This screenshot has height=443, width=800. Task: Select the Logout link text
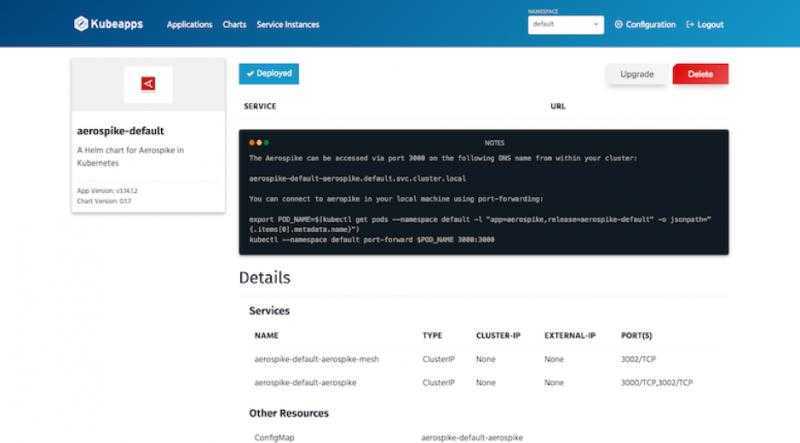tap(710, 24)
